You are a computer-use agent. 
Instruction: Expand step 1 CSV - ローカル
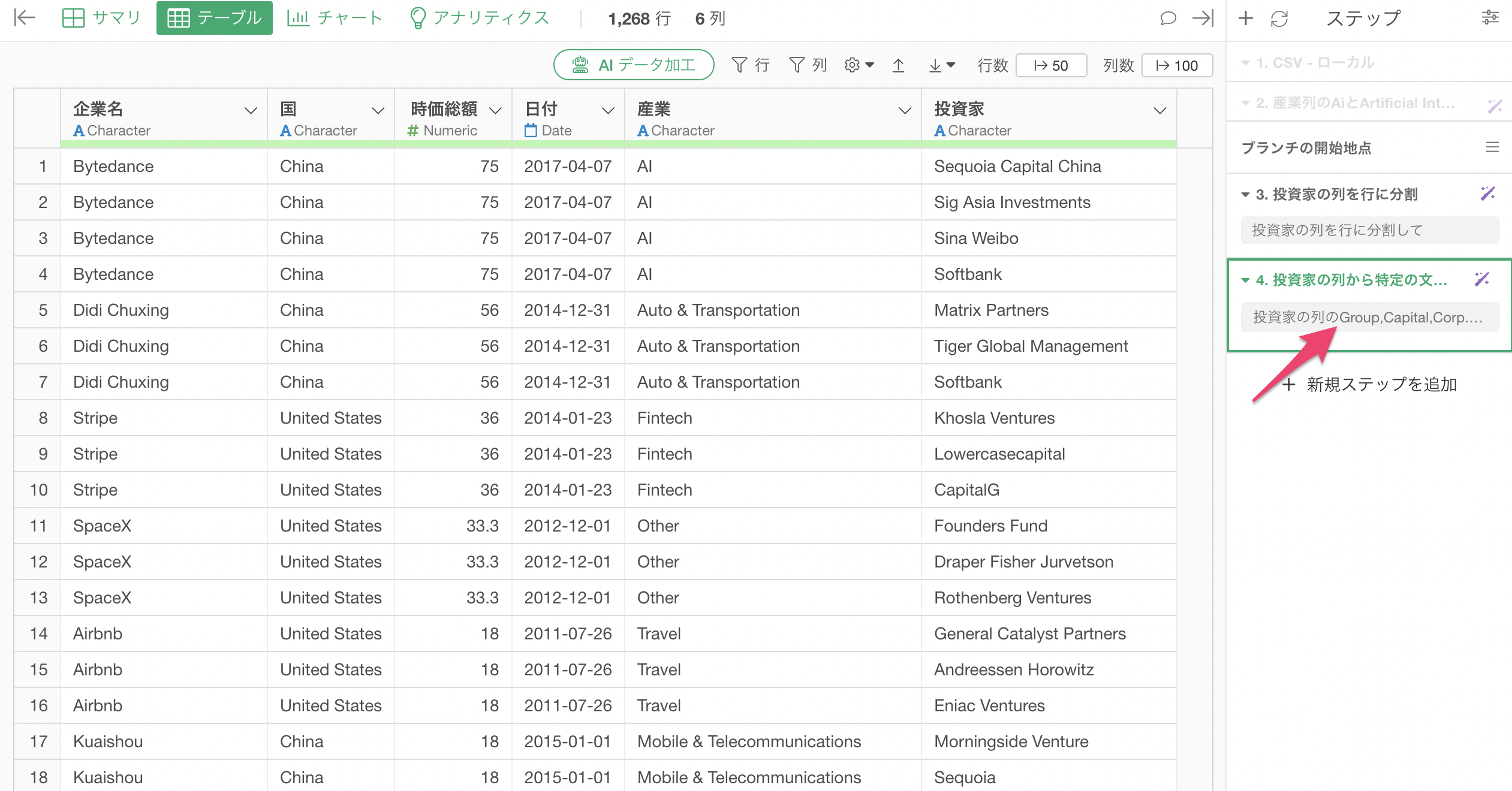click(1245, 63)
